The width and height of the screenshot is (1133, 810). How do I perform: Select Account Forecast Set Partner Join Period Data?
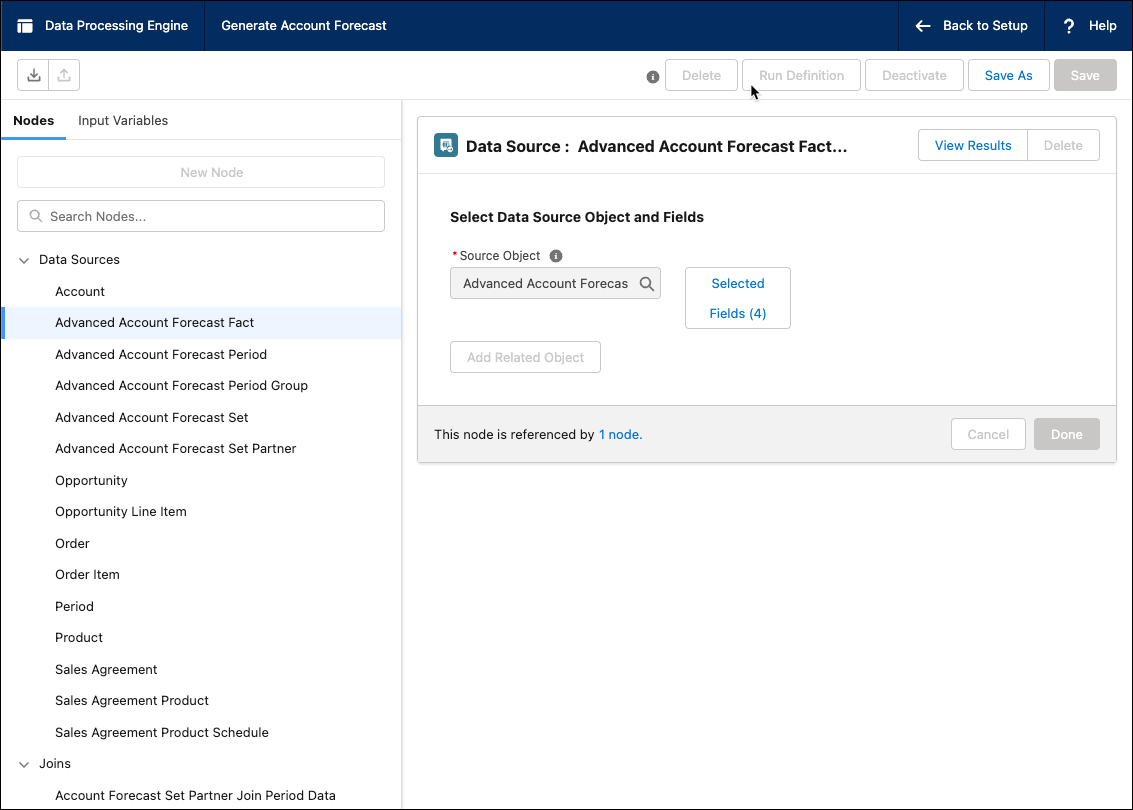202,796
